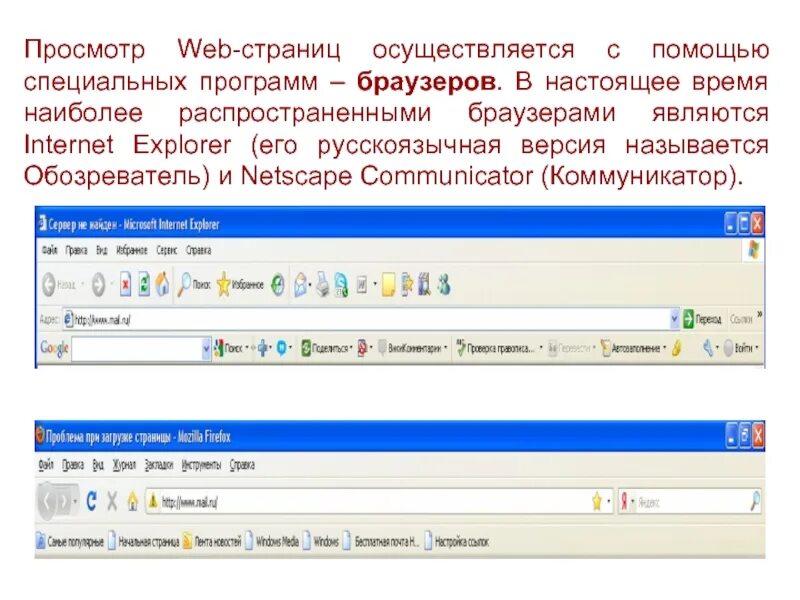Click the Forward arrow in Internet Explorer
The image size is (800, 600).
98,285
